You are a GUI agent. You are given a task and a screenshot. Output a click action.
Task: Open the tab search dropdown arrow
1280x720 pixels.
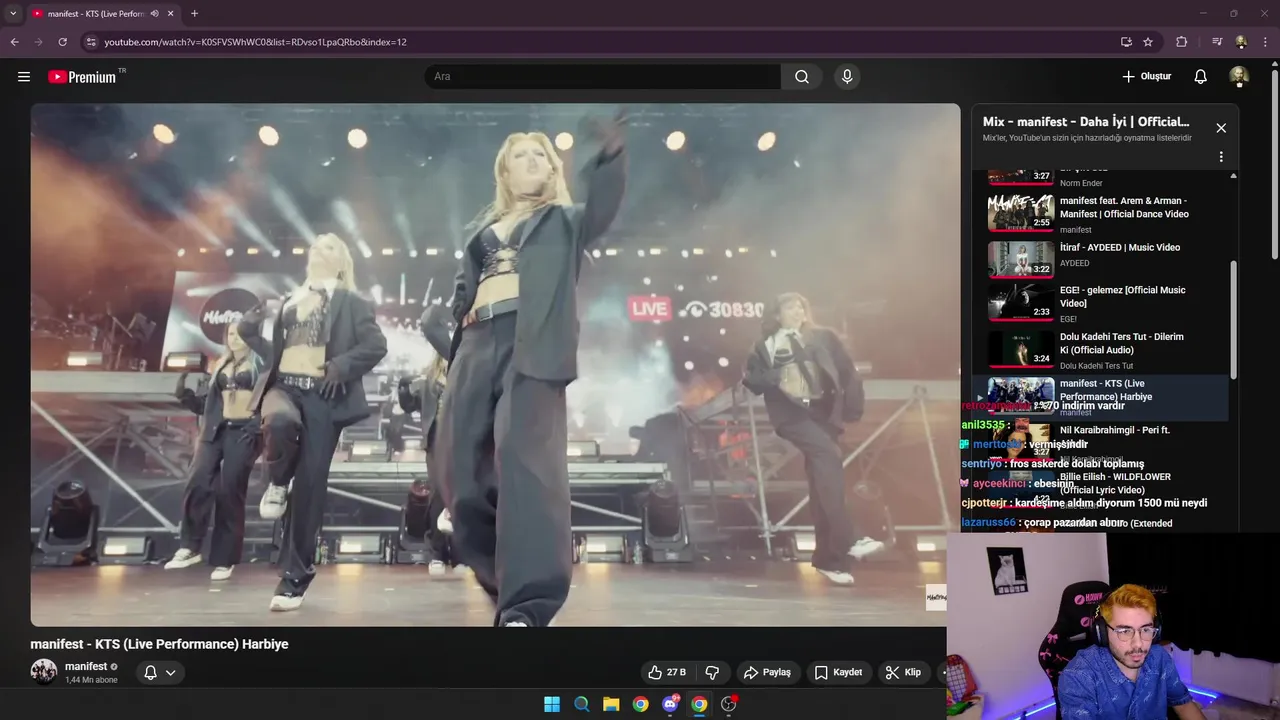[13, 14]
